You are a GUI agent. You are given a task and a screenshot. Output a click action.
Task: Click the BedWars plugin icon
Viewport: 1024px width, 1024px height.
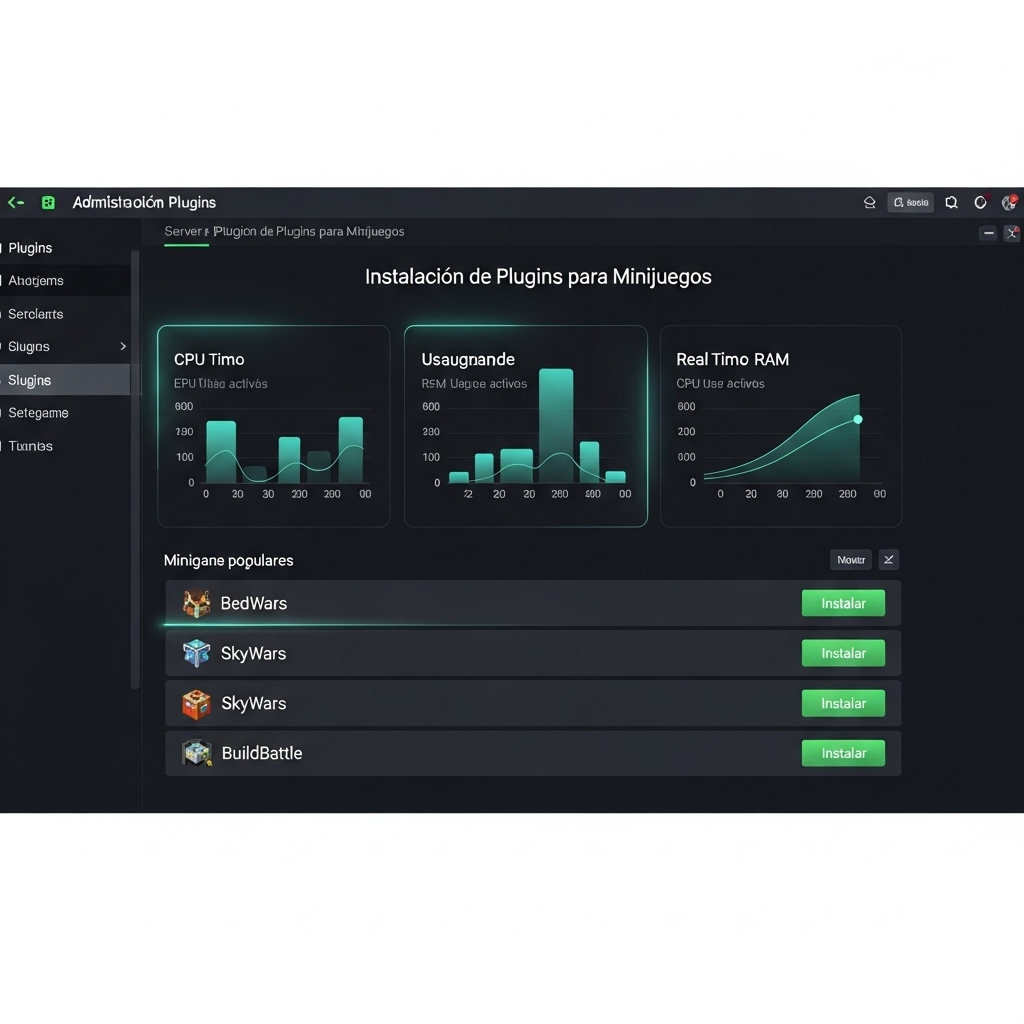196,603
